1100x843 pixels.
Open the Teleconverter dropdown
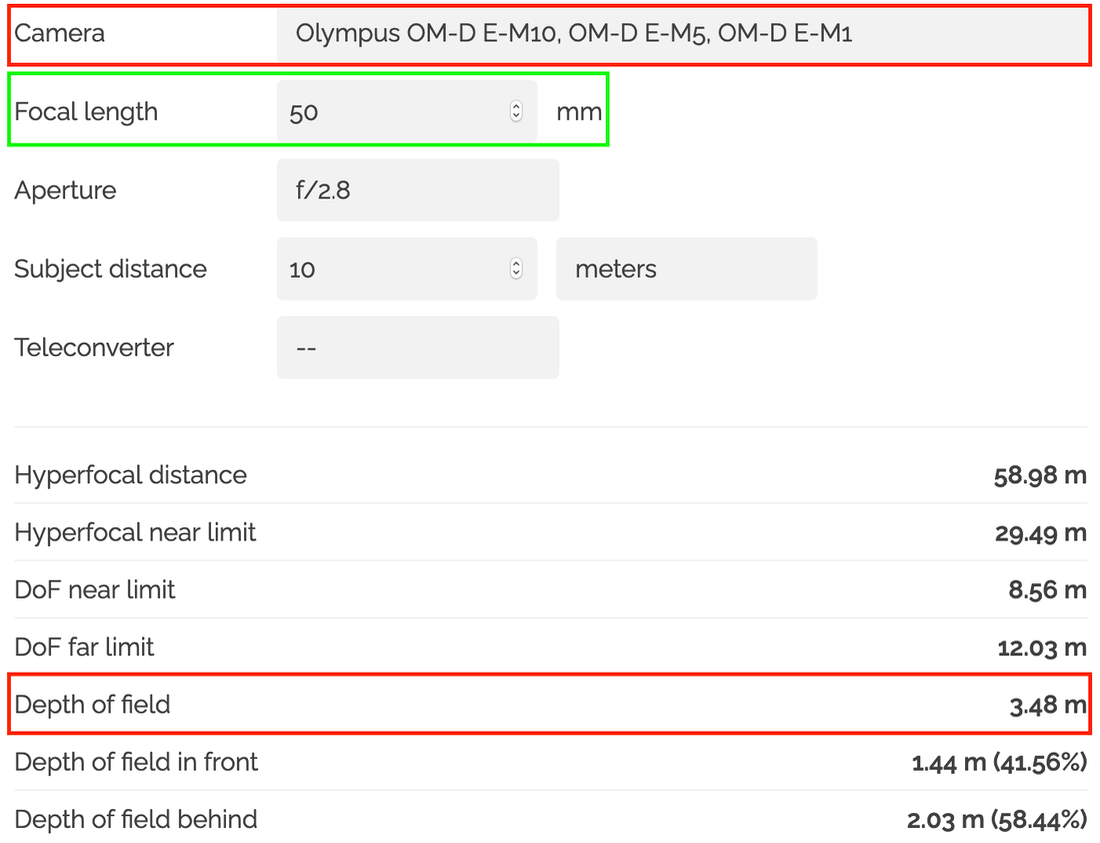[x=417, y=347]
